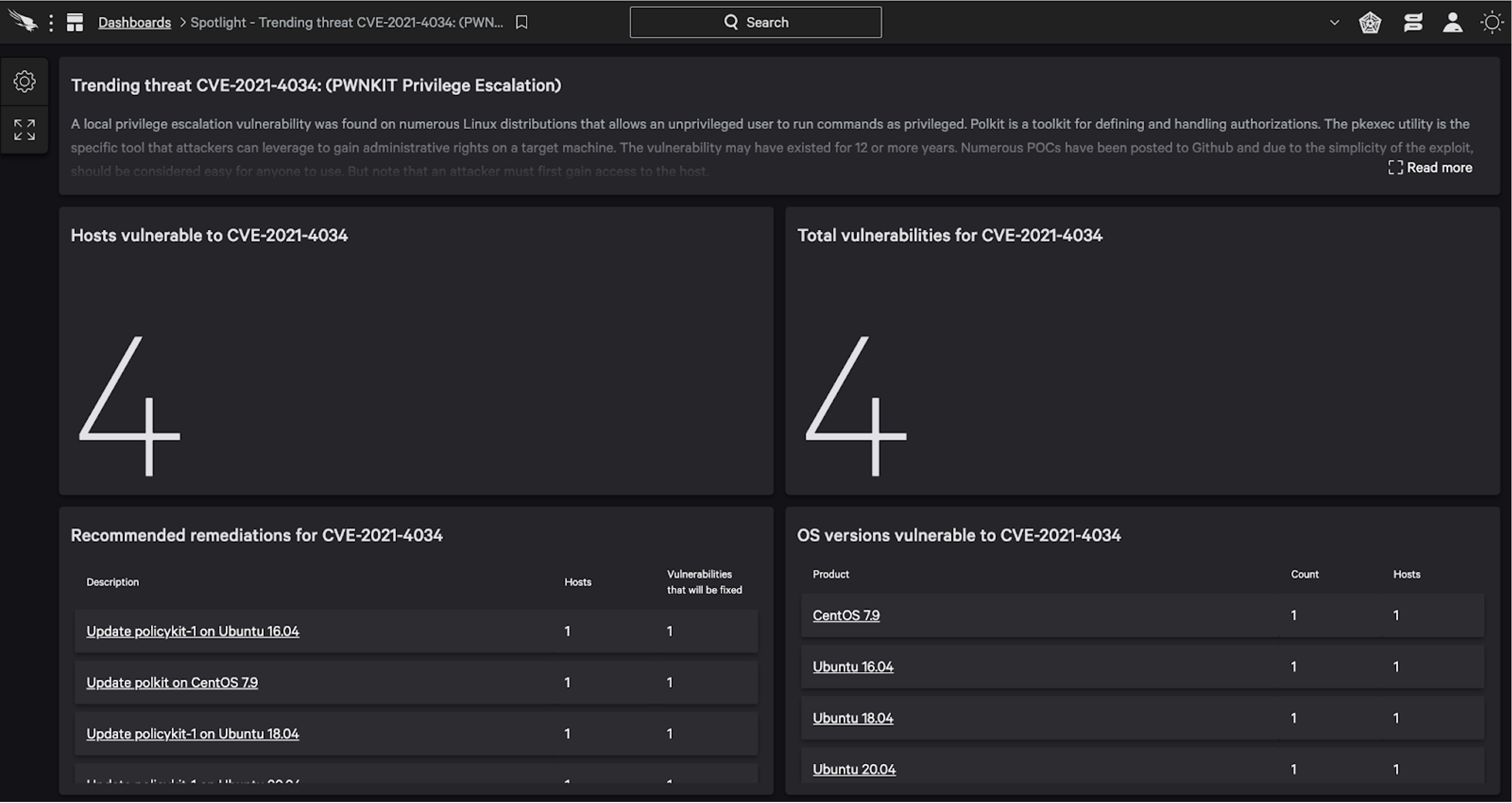The image size is (1512, 803).
Task: Open dashboard settings gear
Action: coord(24,81)
